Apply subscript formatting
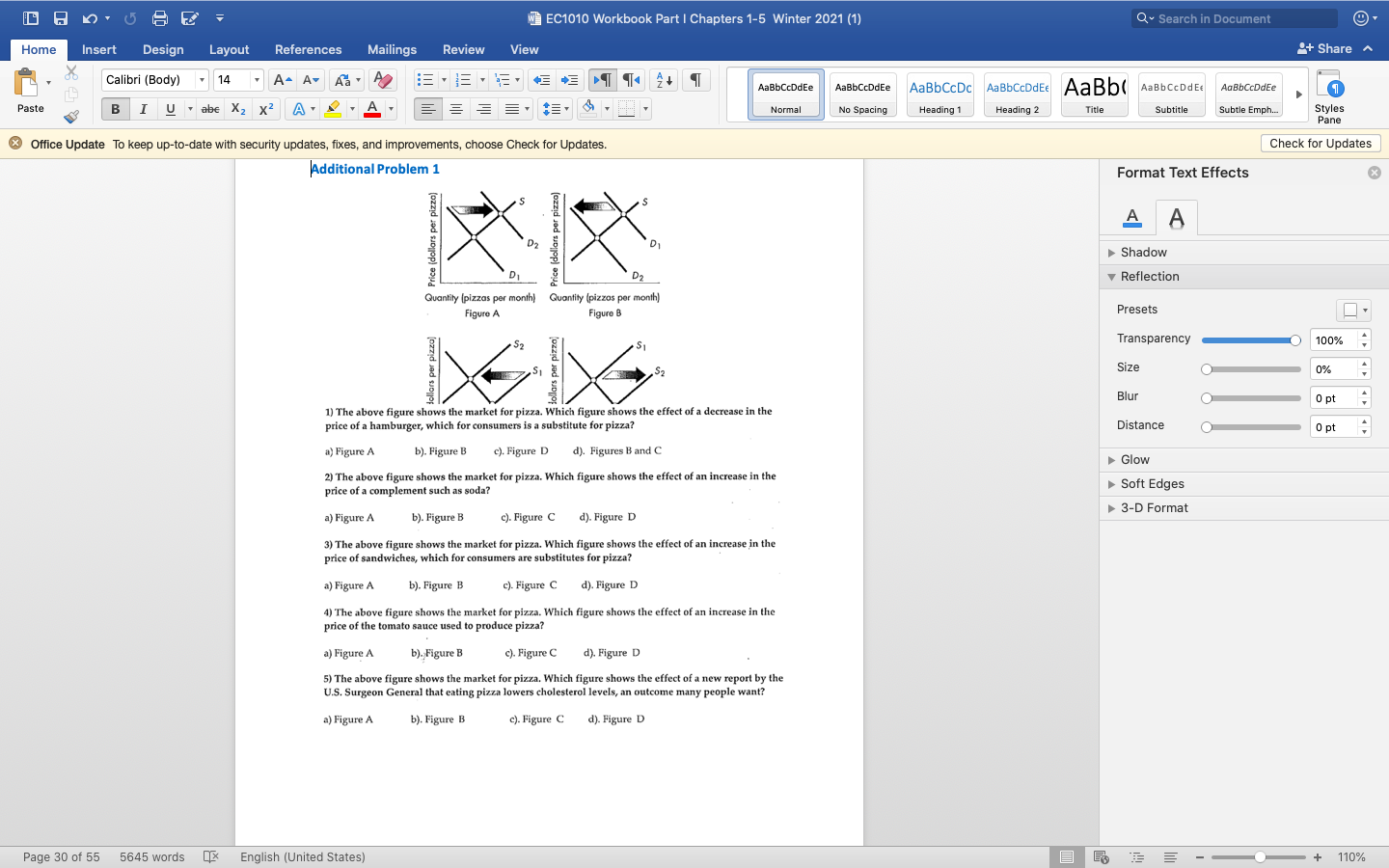 [238, 109]
